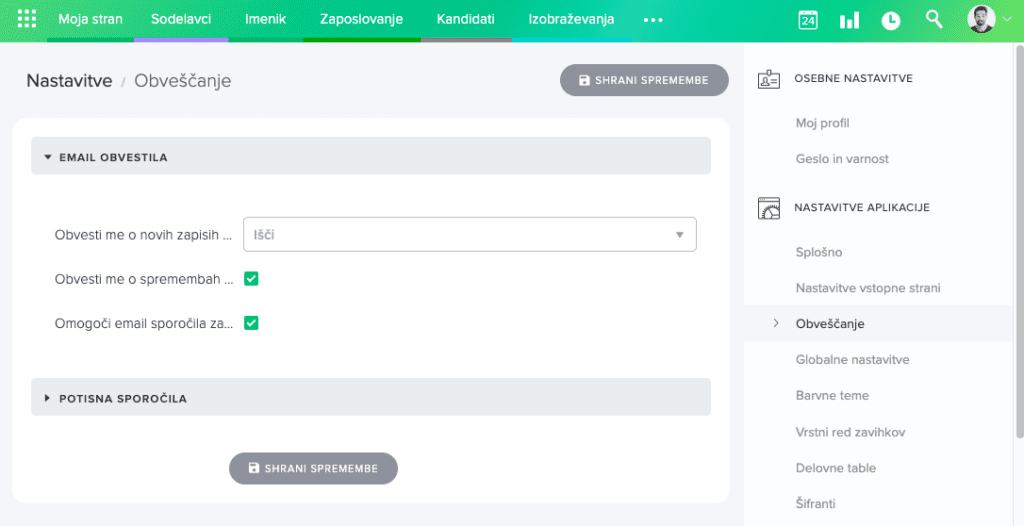Open Barvne teme settings link
Viewport: 1024px width, 526px height.
click(x=832, y=395)
